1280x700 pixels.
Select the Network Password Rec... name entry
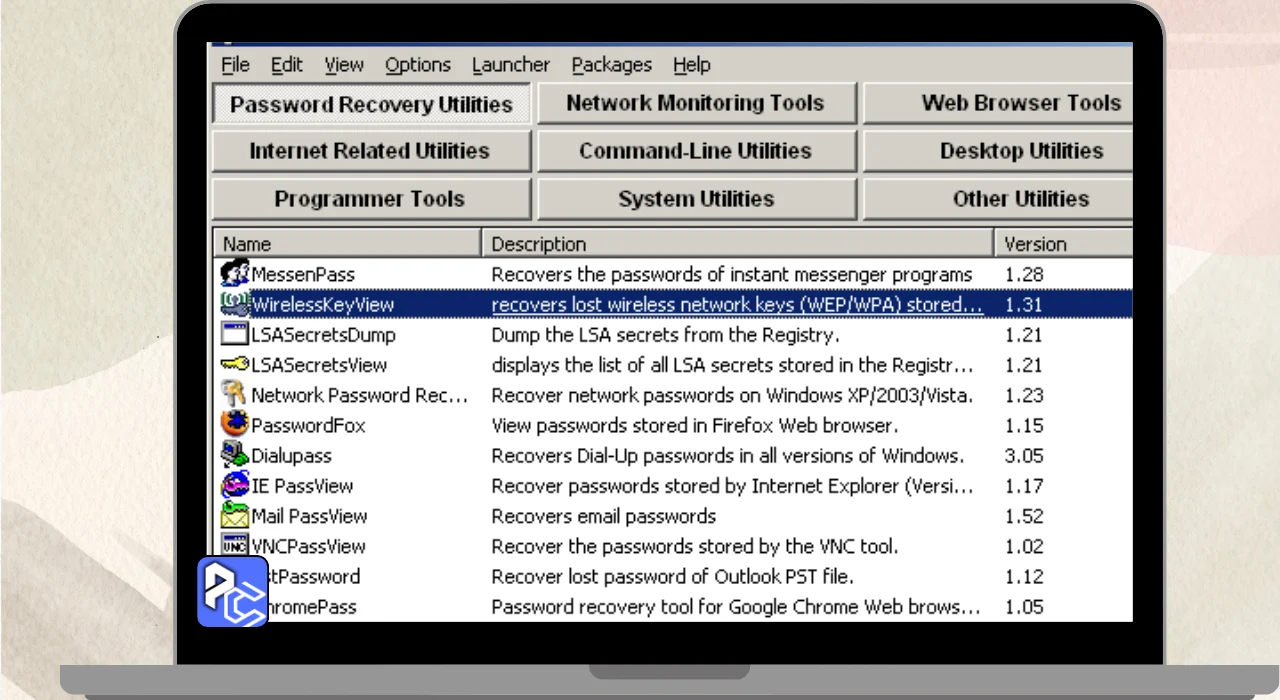(x=360, y=394)
